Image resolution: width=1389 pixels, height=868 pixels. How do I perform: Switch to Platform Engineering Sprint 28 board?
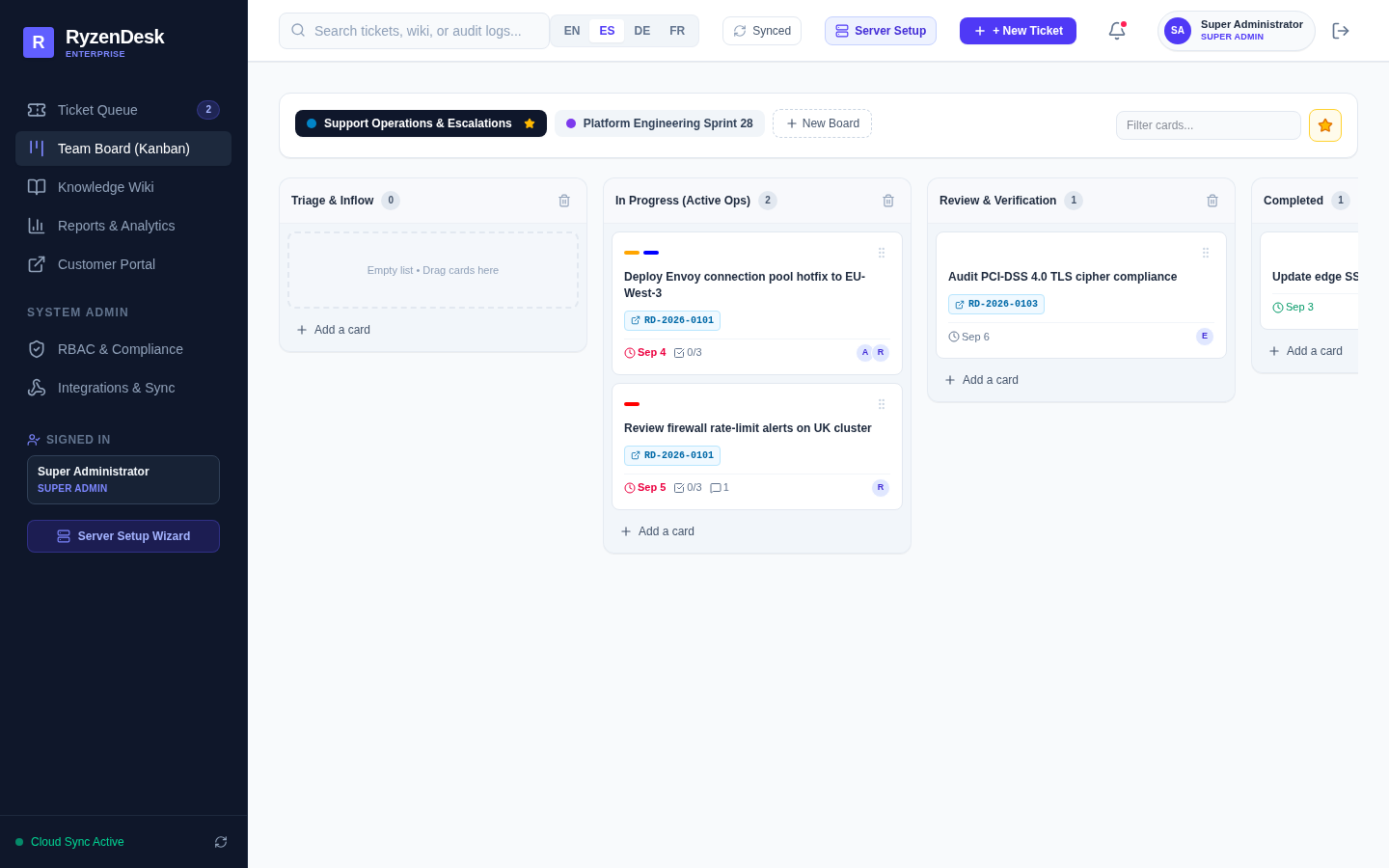660,123
